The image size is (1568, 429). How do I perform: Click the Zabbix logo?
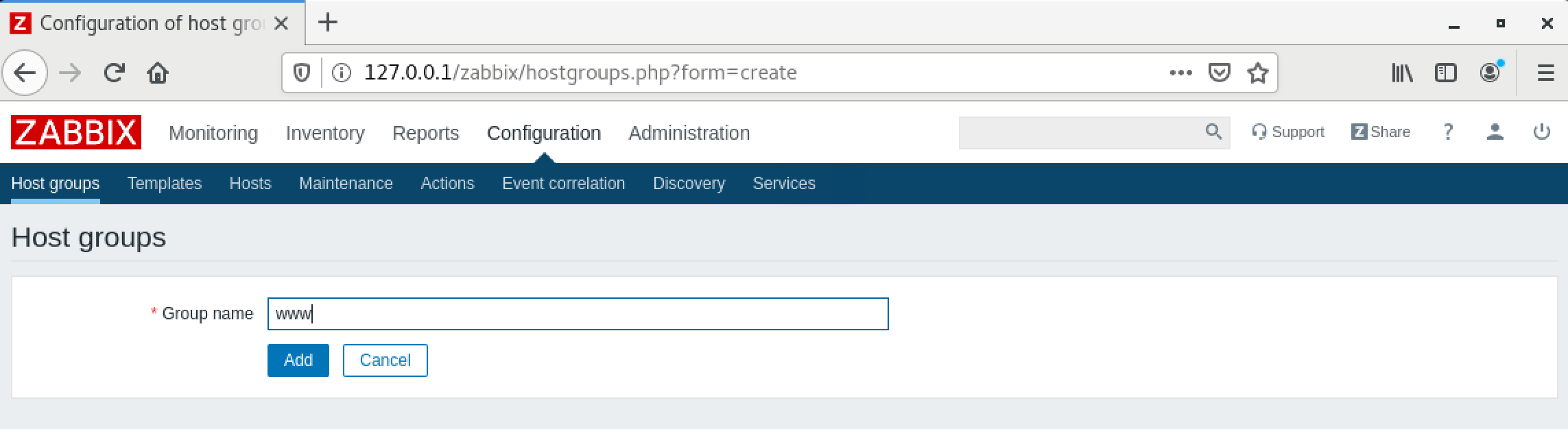click(x=76, y=132)
